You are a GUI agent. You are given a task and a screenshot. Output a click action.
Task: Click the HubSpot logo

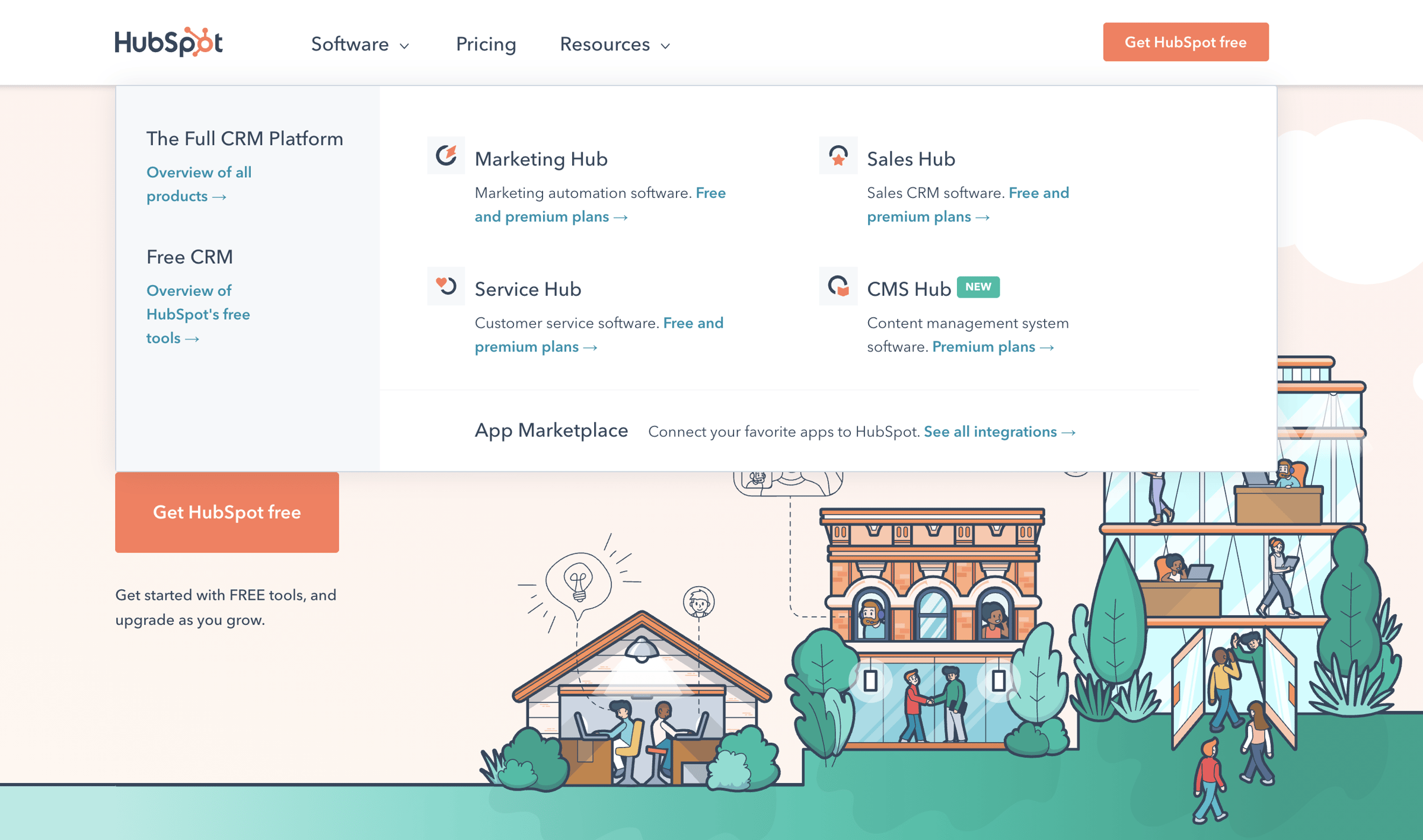[x=168, y=42]
